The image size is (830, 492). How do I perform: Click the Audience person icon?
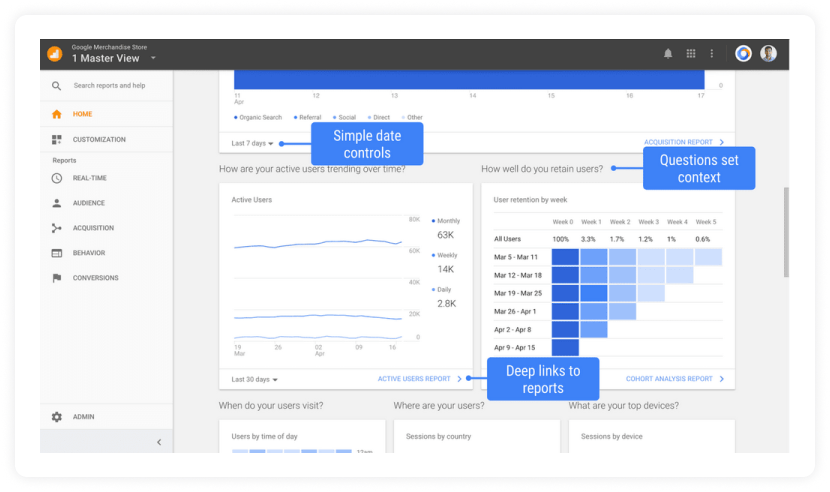[57, 203]
